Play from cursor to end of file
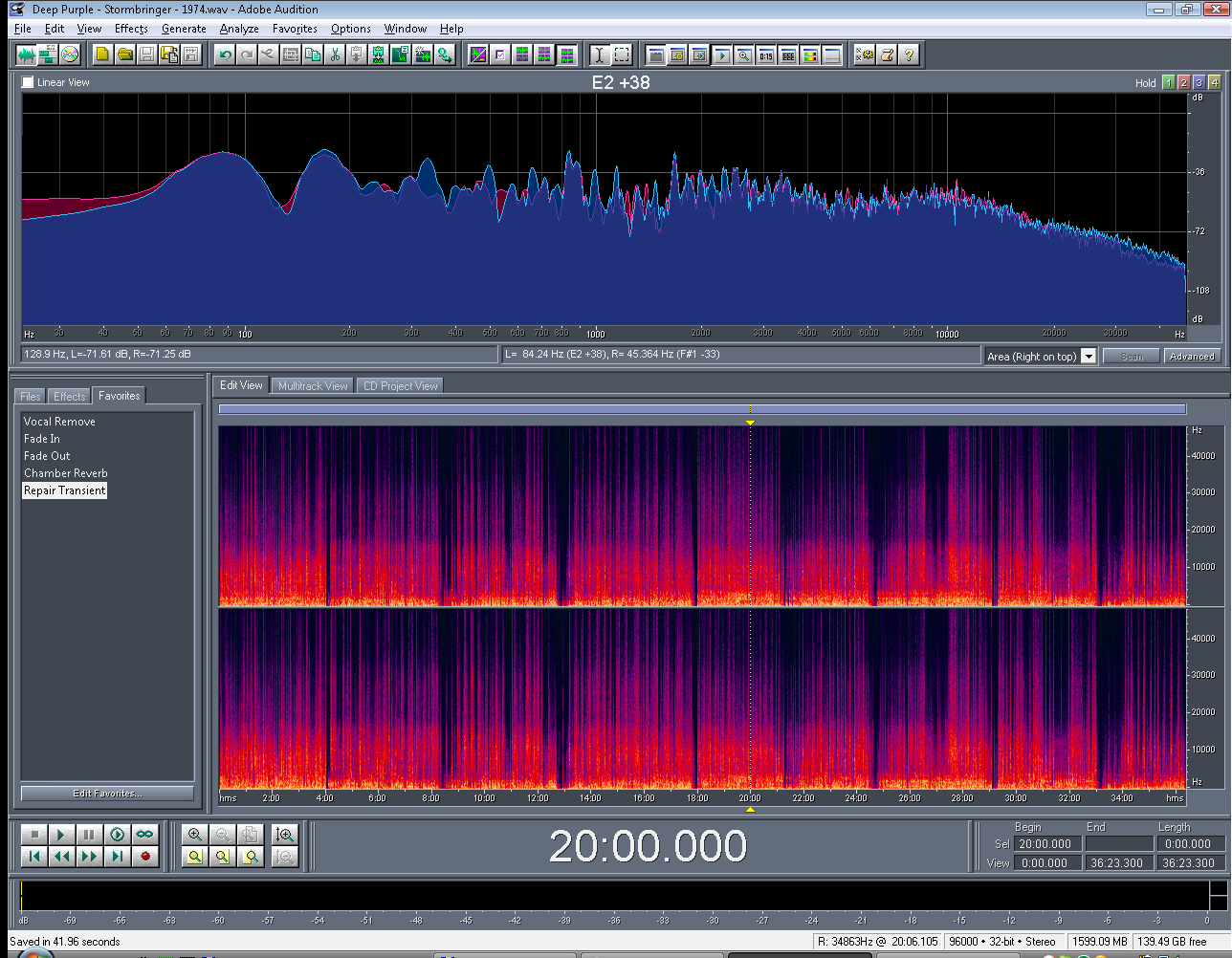 click(118, 835)
